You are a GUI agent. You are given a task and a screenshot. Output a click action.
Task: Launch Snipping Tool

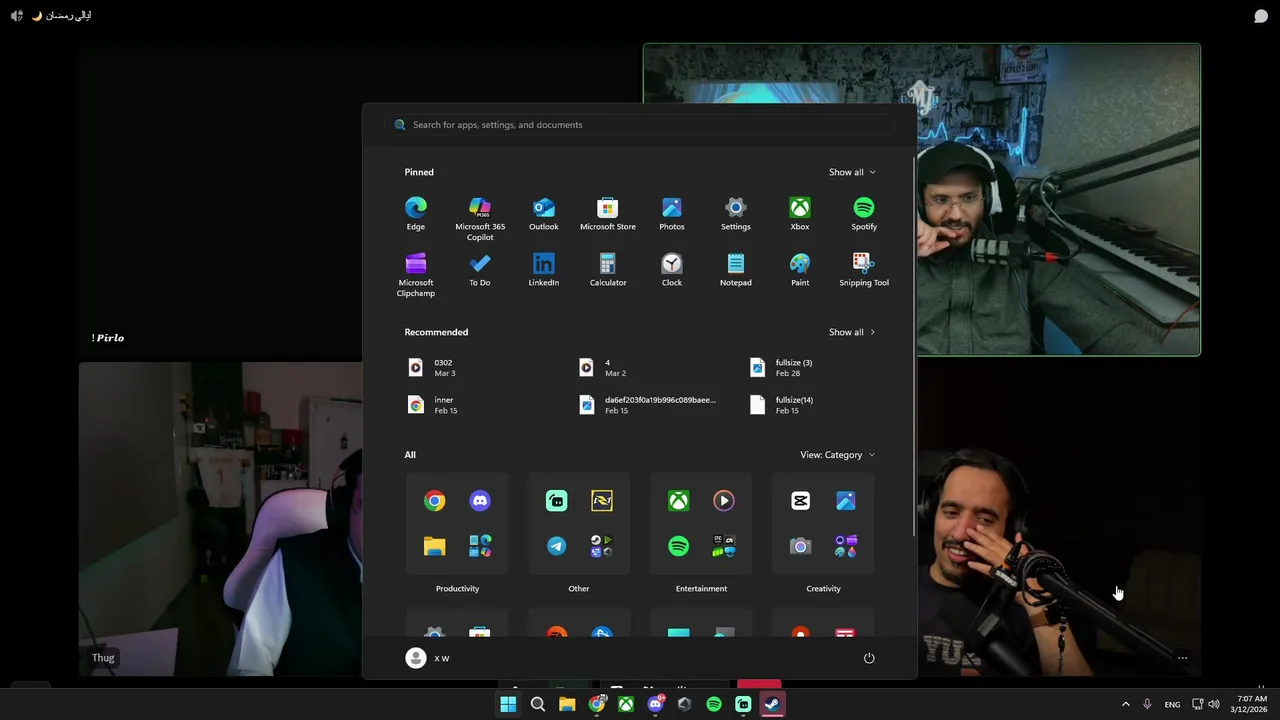click(864, 270)
